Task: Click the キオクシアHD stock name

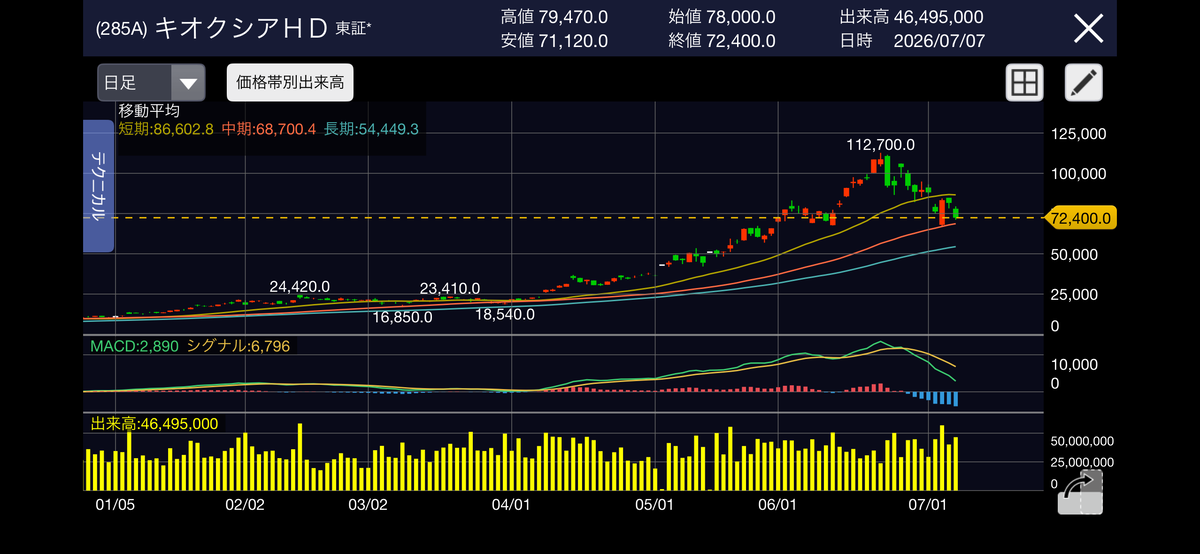Action: [x=241, y=28]
